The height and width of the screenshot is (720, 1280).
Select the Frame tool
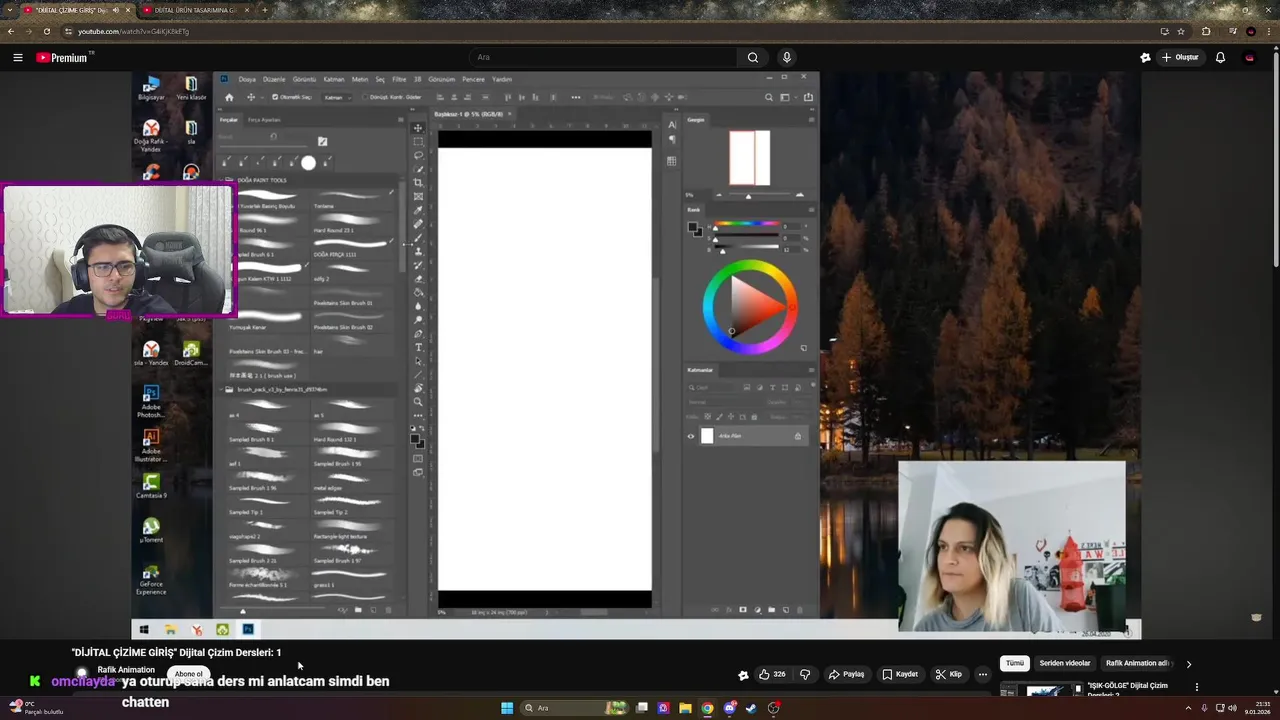click(x=419, y=196)
